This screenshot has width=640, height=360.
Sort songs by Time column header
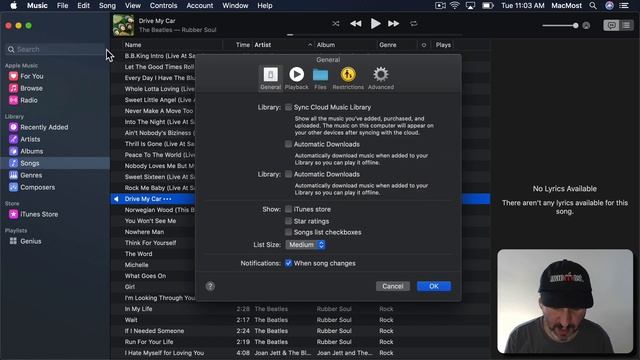pos(242,45)
